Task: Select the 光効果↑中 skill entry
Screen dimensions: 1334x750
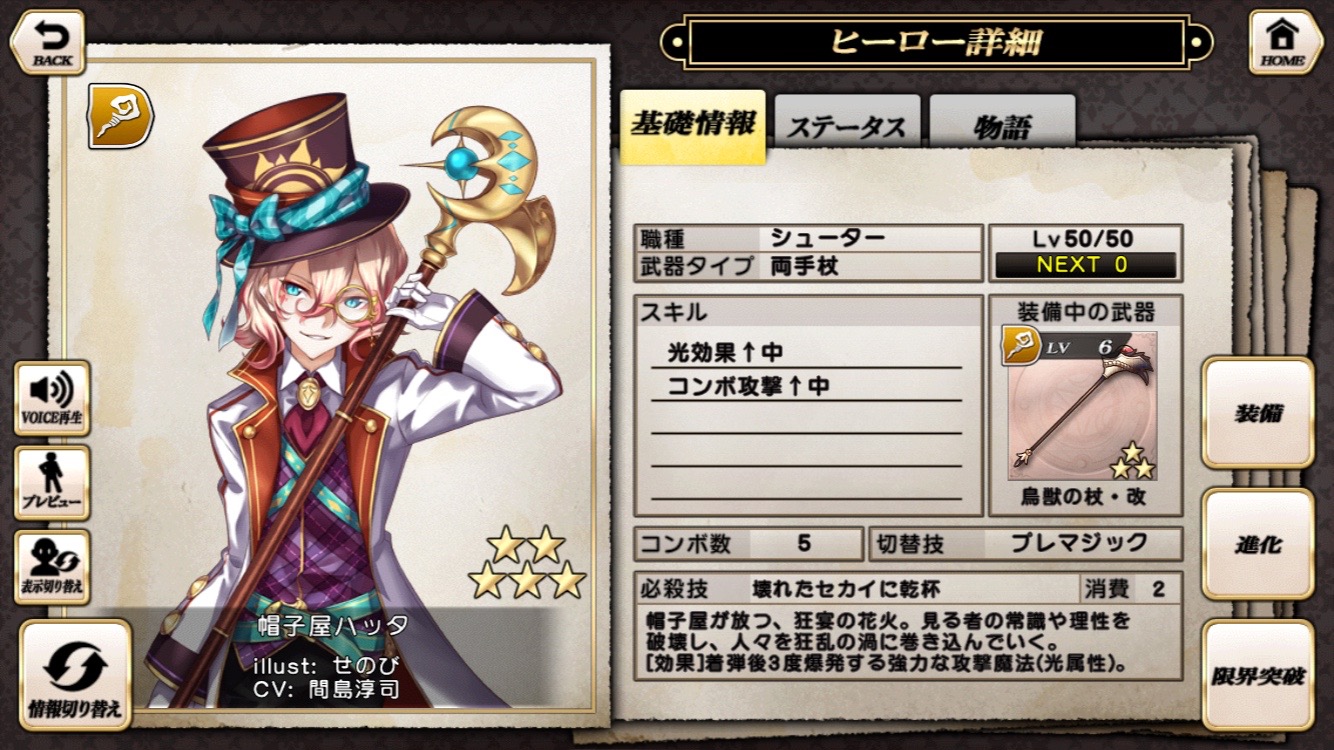Action: click(x=726, y=352)
